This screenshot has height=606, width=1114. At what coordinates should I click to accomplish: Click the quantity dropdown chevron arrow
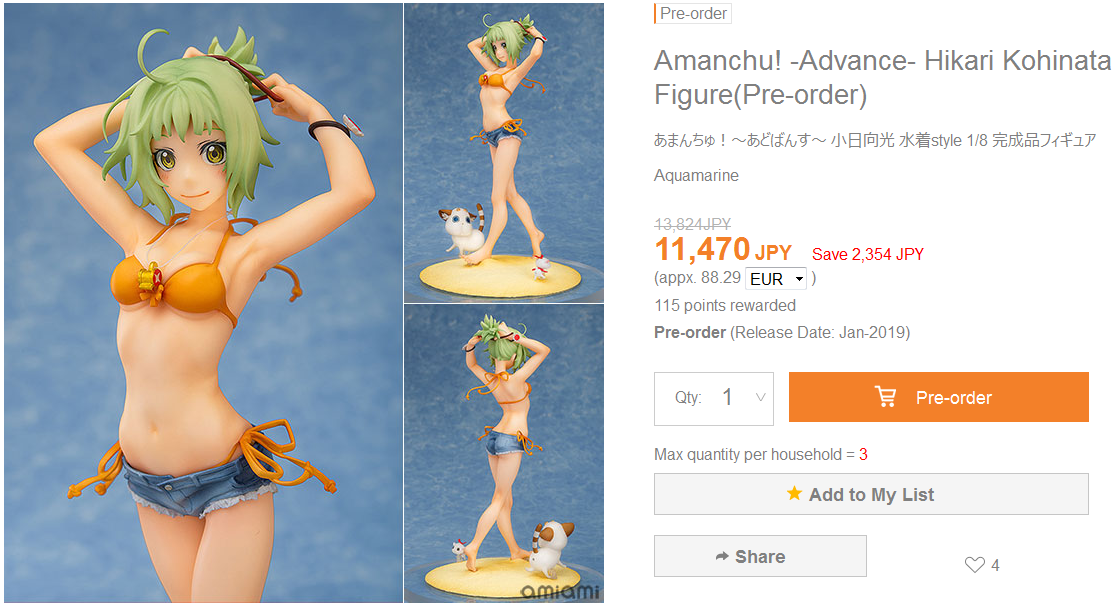(760, 398)
